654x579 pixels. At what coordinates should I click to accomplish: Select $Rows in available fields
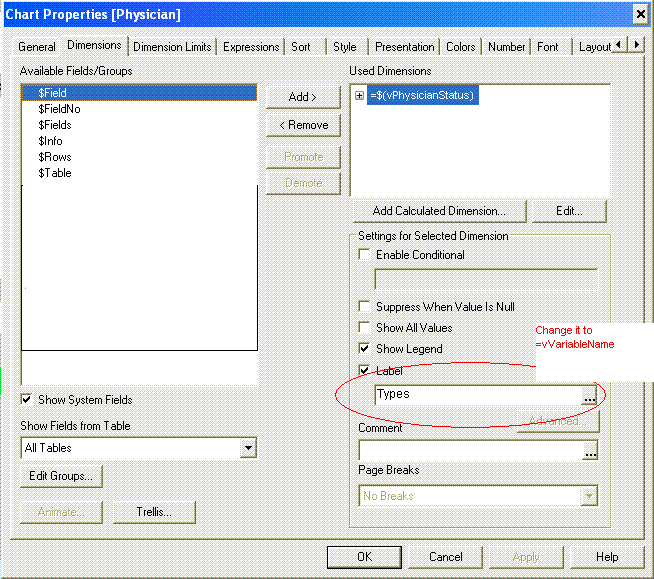[139, 157]
